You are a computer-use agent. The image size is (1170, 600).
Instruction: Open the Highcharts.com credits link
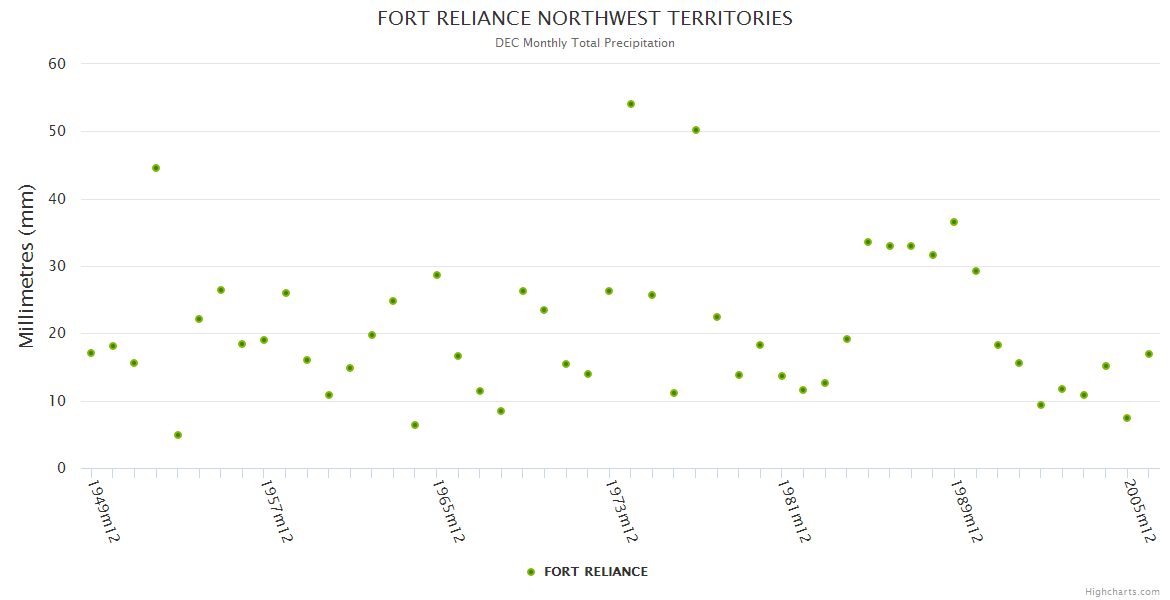[x=1122, y=592]
